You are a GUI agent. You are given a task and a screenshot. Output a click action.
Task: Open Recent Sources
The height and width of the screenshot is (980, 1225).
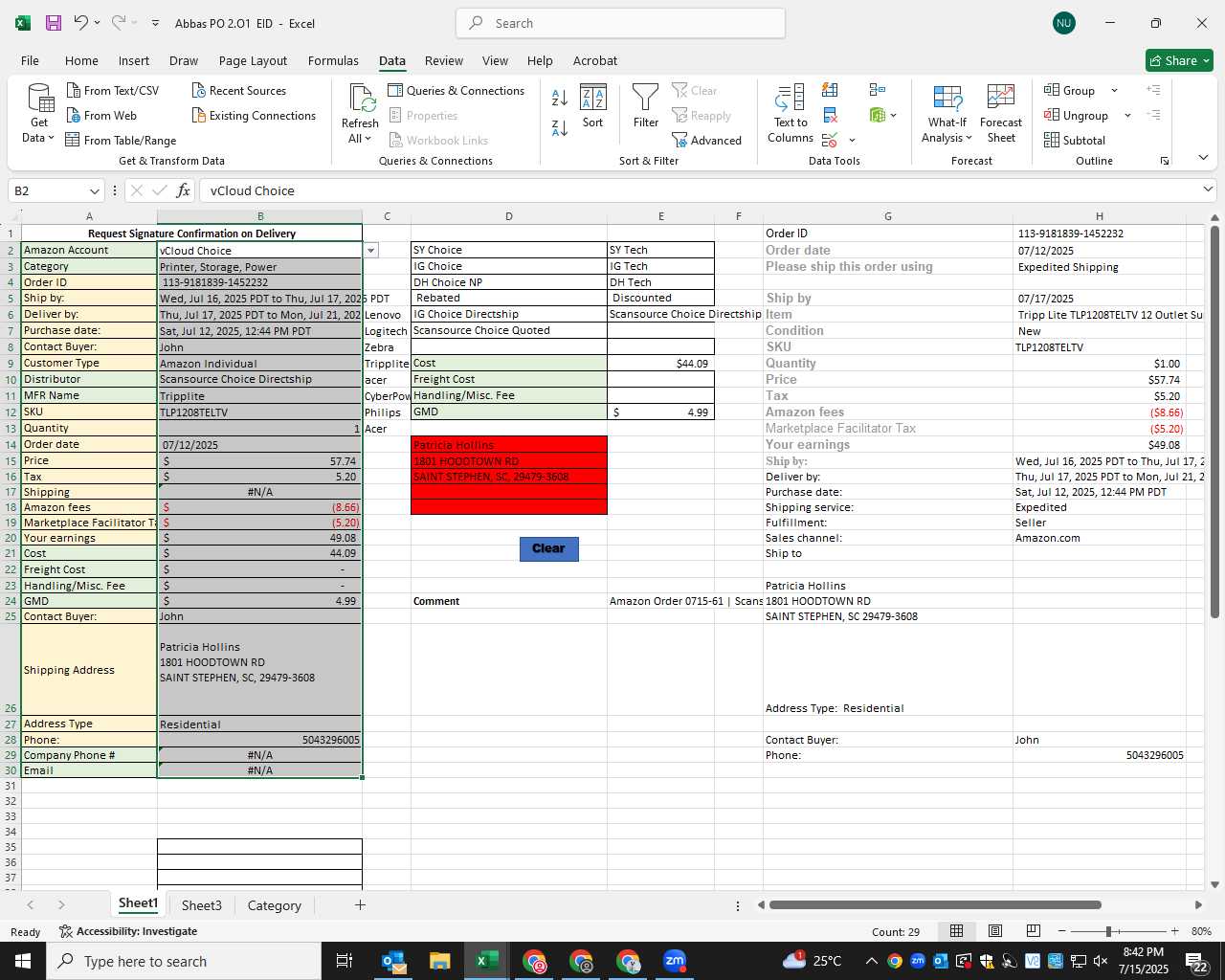point(238,90)
